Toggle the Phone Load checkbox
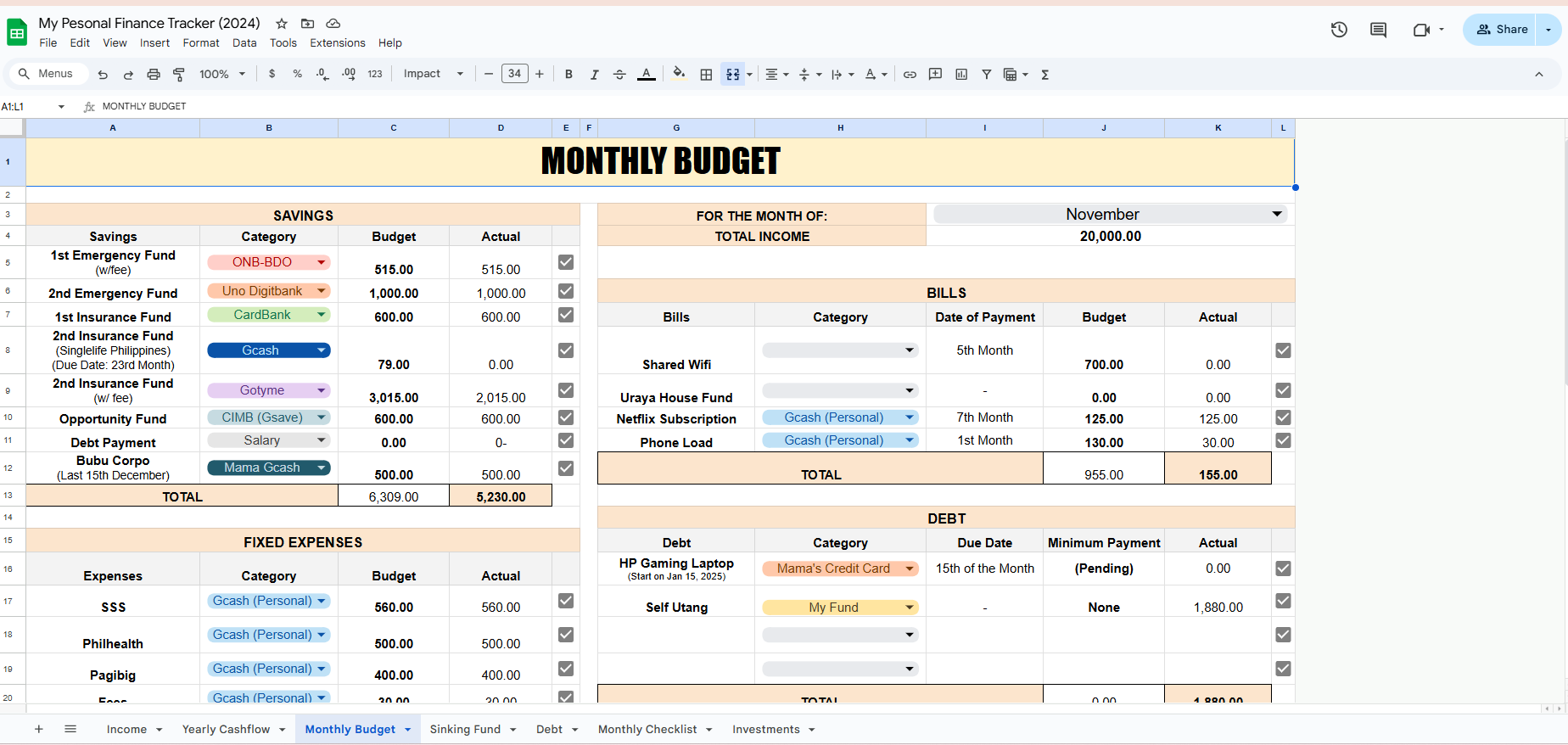1568x745 pixels. tap(1283, 440)
